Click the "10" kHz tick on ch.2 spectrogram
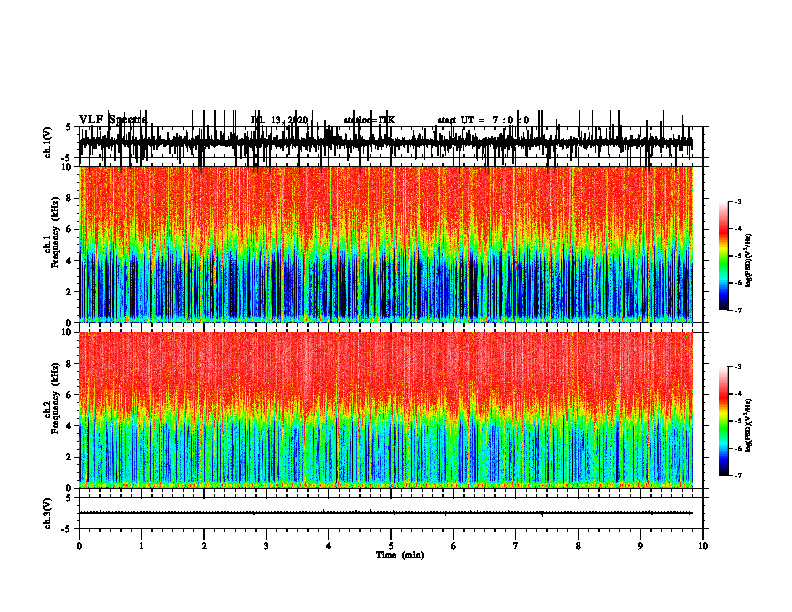Image resolution: width=792 pixels, height=612 pixels. pyautogui.click(x=67, y=332)
